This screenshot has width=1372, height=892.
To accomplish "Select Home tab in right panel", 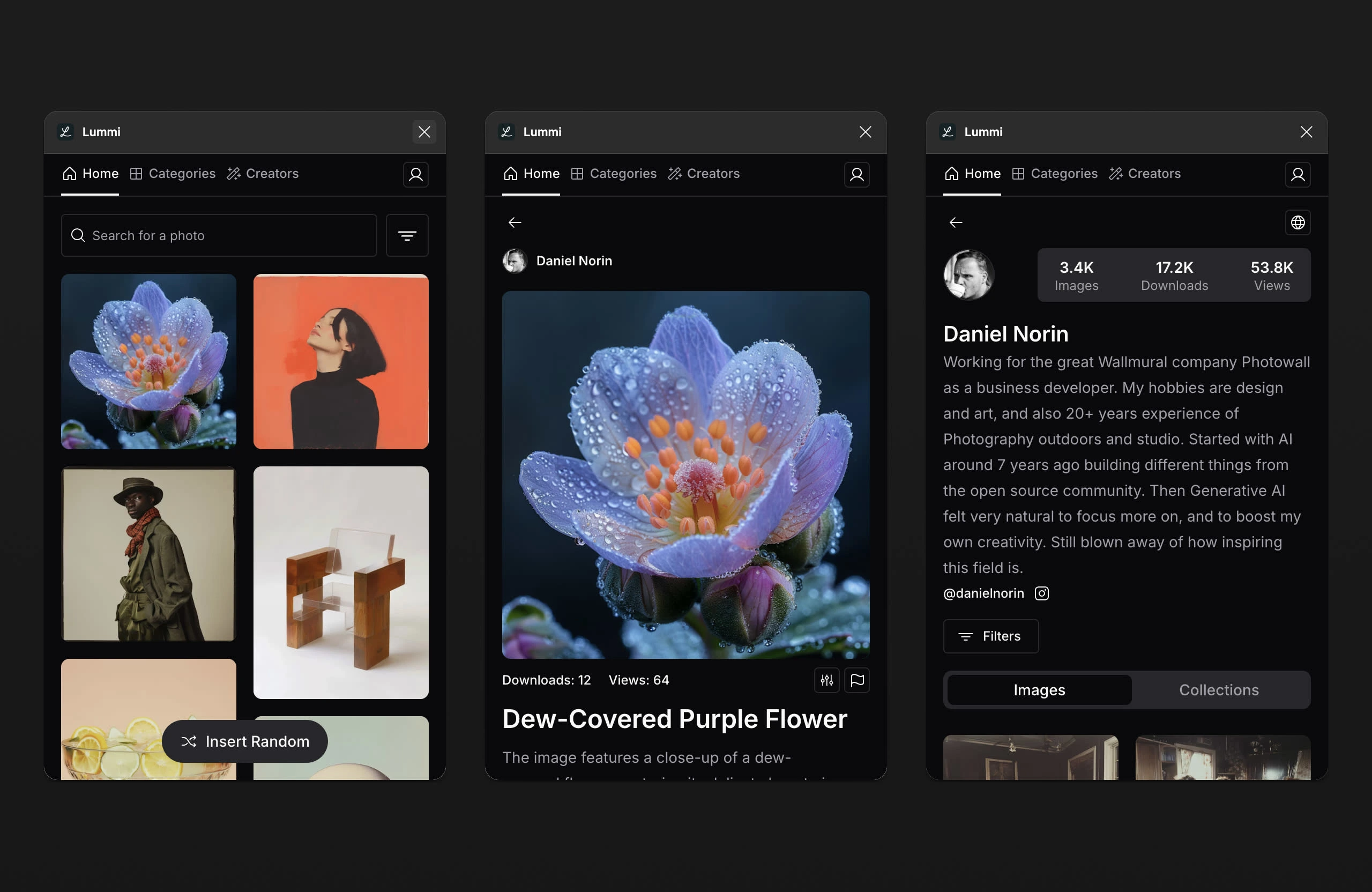I will point(972,174).
